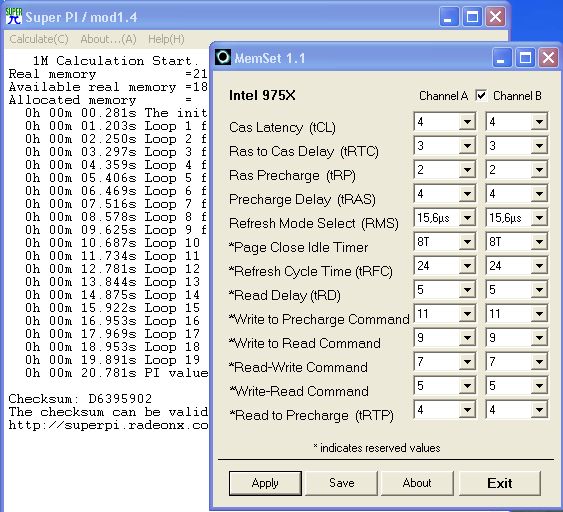The height and width of the screenshot is (512, 563).
Task: Click the 'Available real memory' line
Action: [x=108, y=87]
